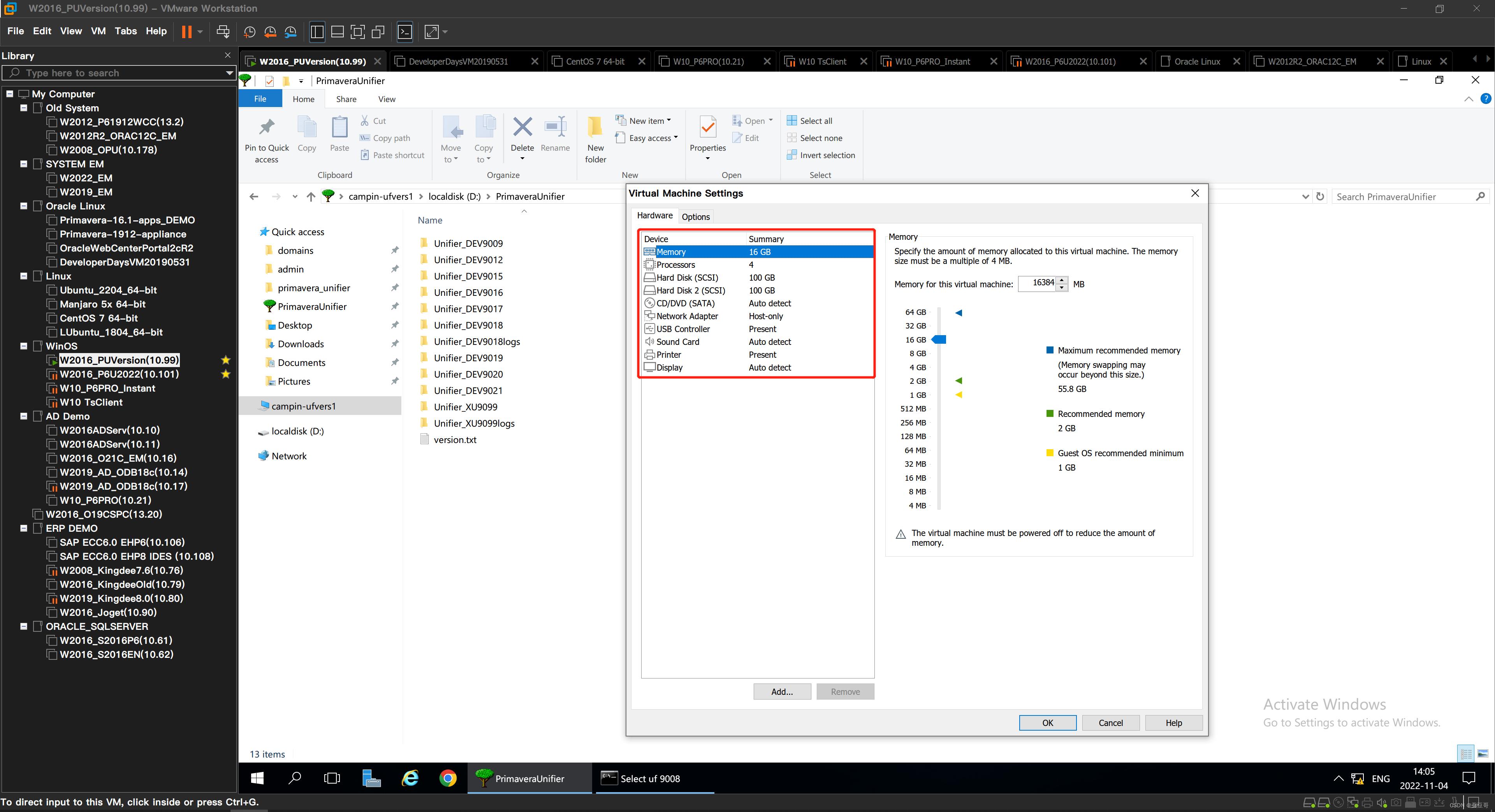This screenshot has width=1495, height=812.
Task: Click OK to confirm VM settings
Action: [1047, 722]
